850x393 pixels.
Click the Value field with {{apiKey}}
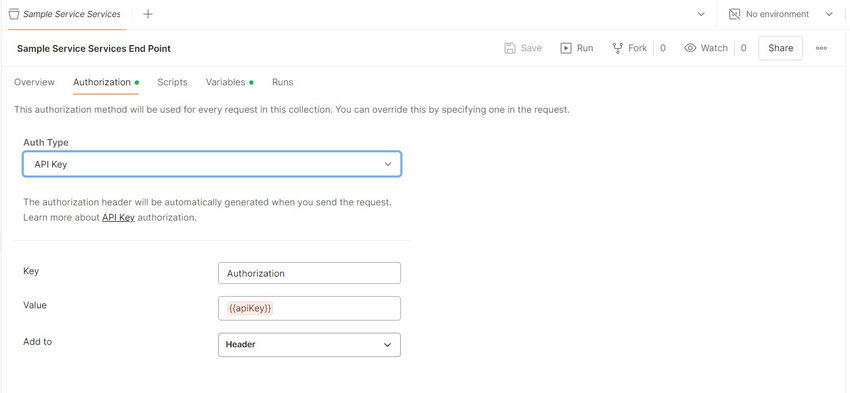[x=309, y=308]
